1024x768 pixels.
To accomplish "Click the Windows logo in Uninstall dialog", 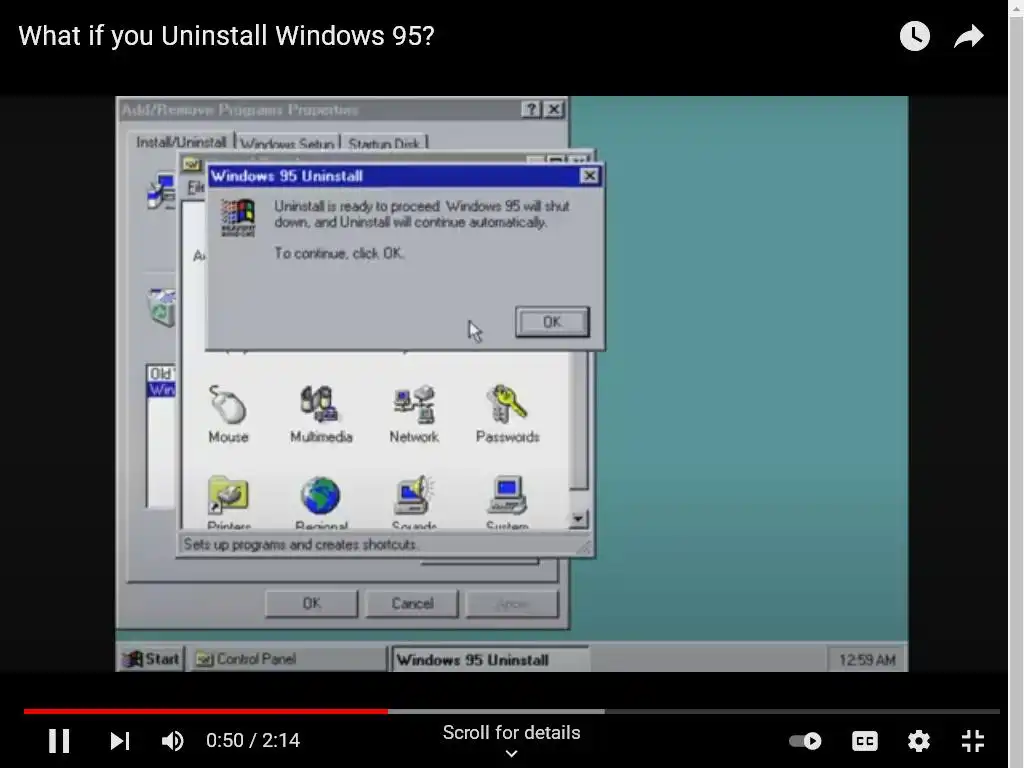I will 238,217.
